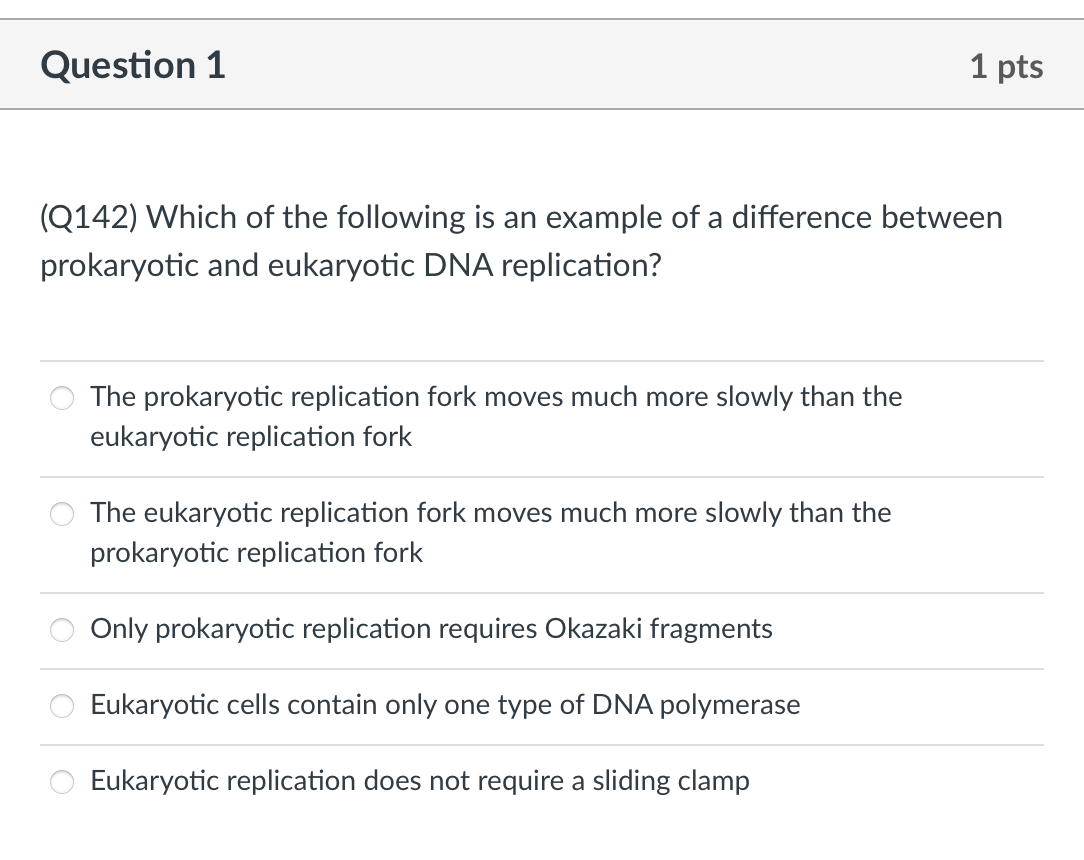Screen dimensions: 1084x860
Task: Click the radio circle beside Okazaki fragments
Action: point(62,630)
